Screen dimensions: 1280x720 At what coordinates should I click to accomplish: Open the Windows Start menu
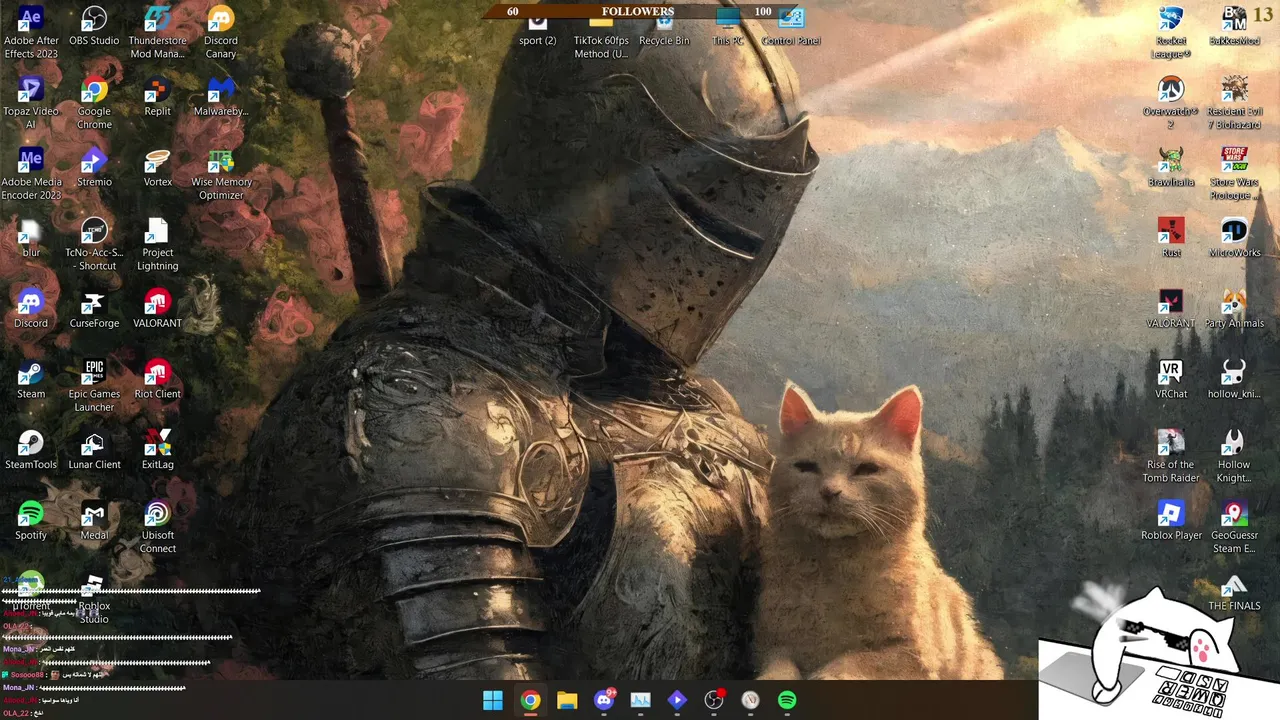(493, 700)
